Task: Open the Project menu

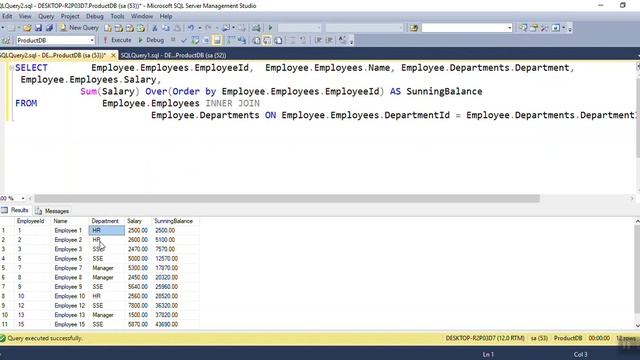Action: [70, 16]
